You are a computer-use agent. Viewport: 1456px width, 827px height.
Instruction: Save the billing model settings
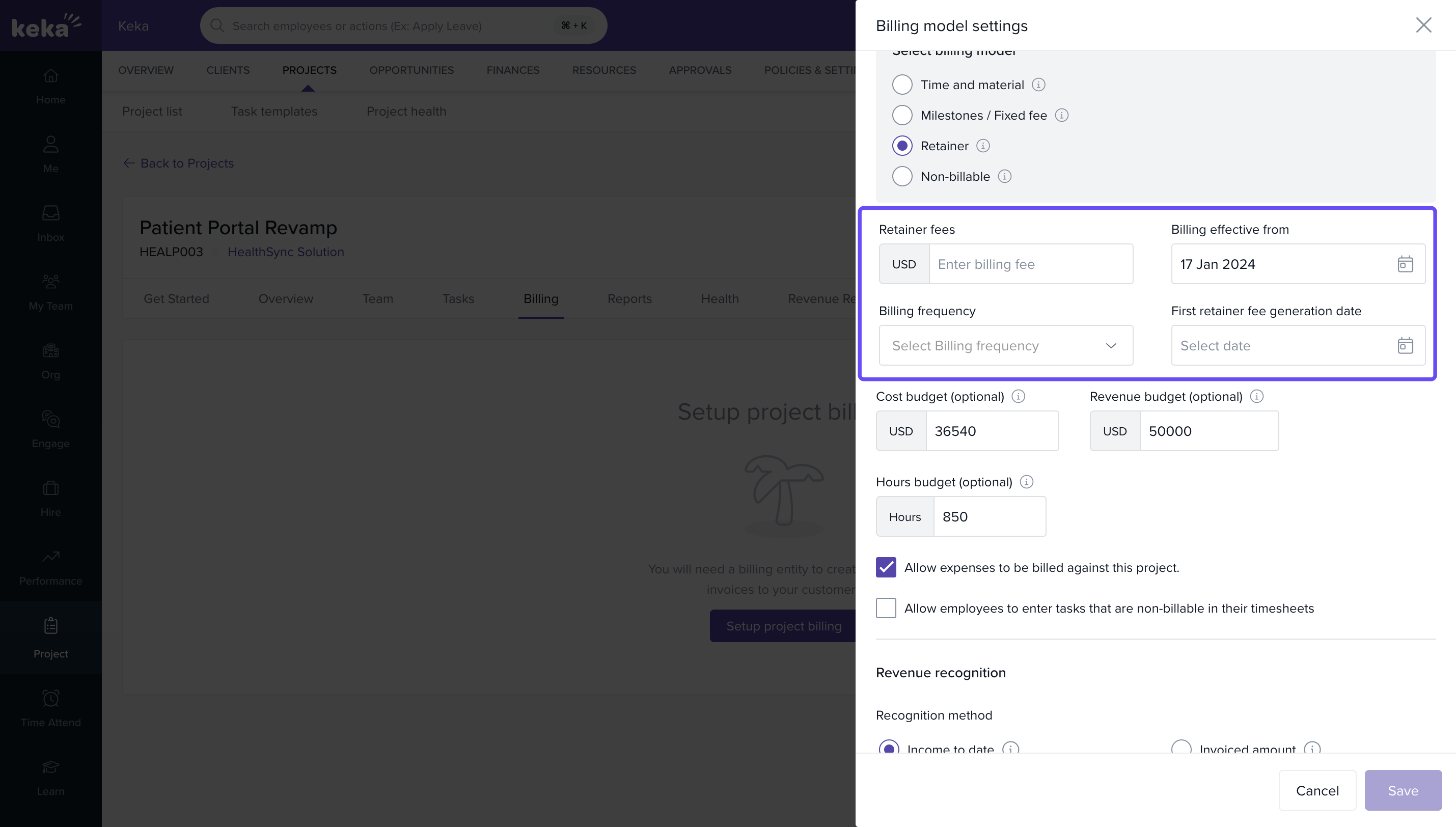(x=1403, y=790)
